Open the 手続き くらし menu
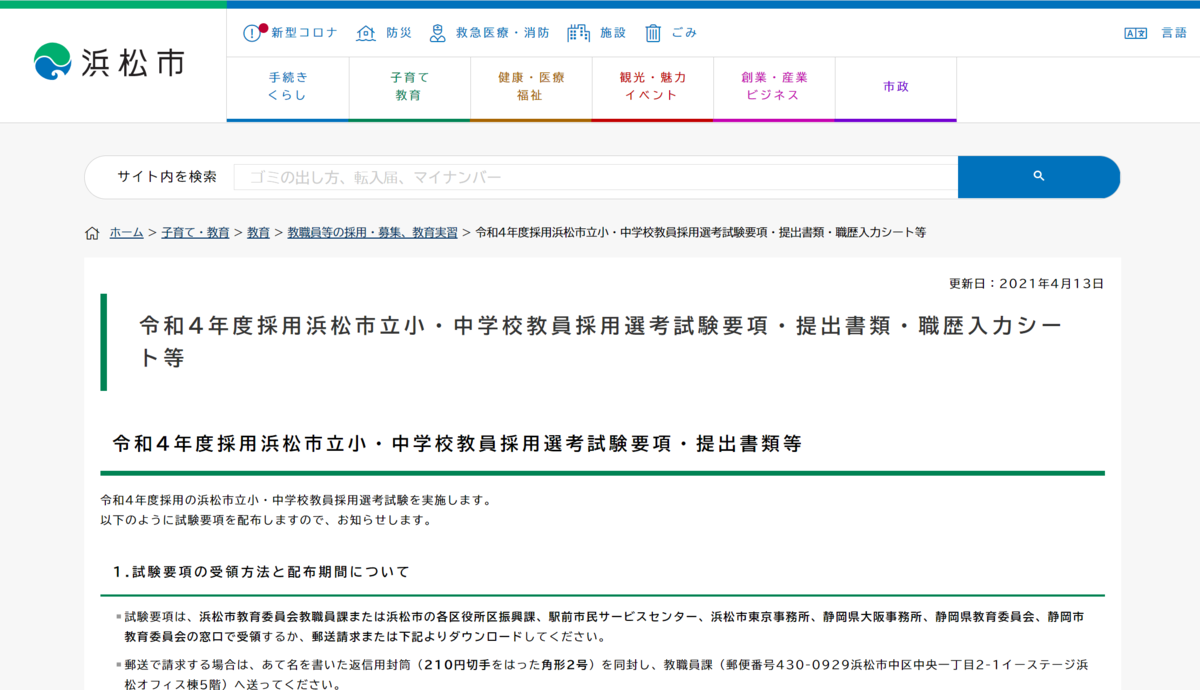 (x=288, y=87)
